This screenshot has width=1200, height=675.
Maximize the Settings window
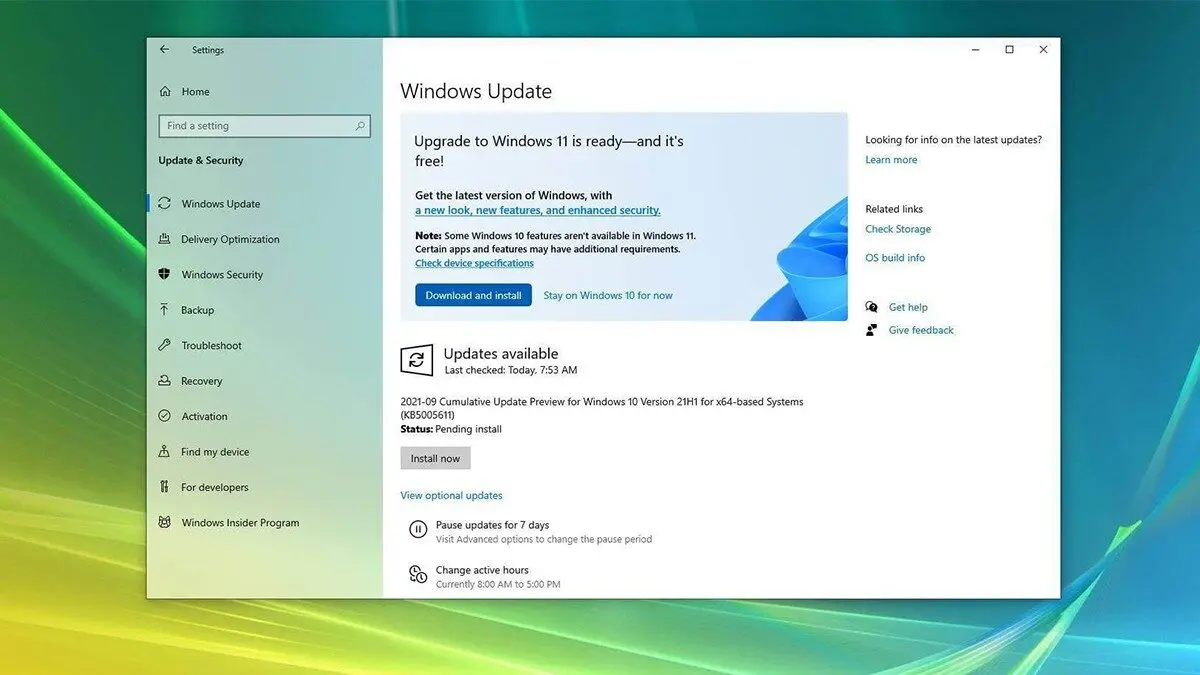[1009, 50]
